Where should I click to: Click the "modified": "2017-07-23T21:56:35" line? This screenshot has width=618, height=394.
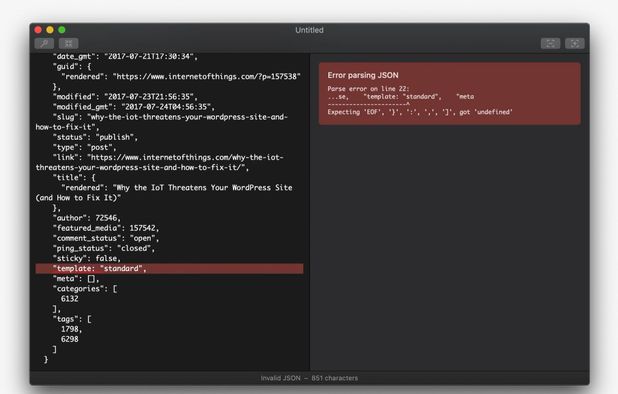point(125,97)
